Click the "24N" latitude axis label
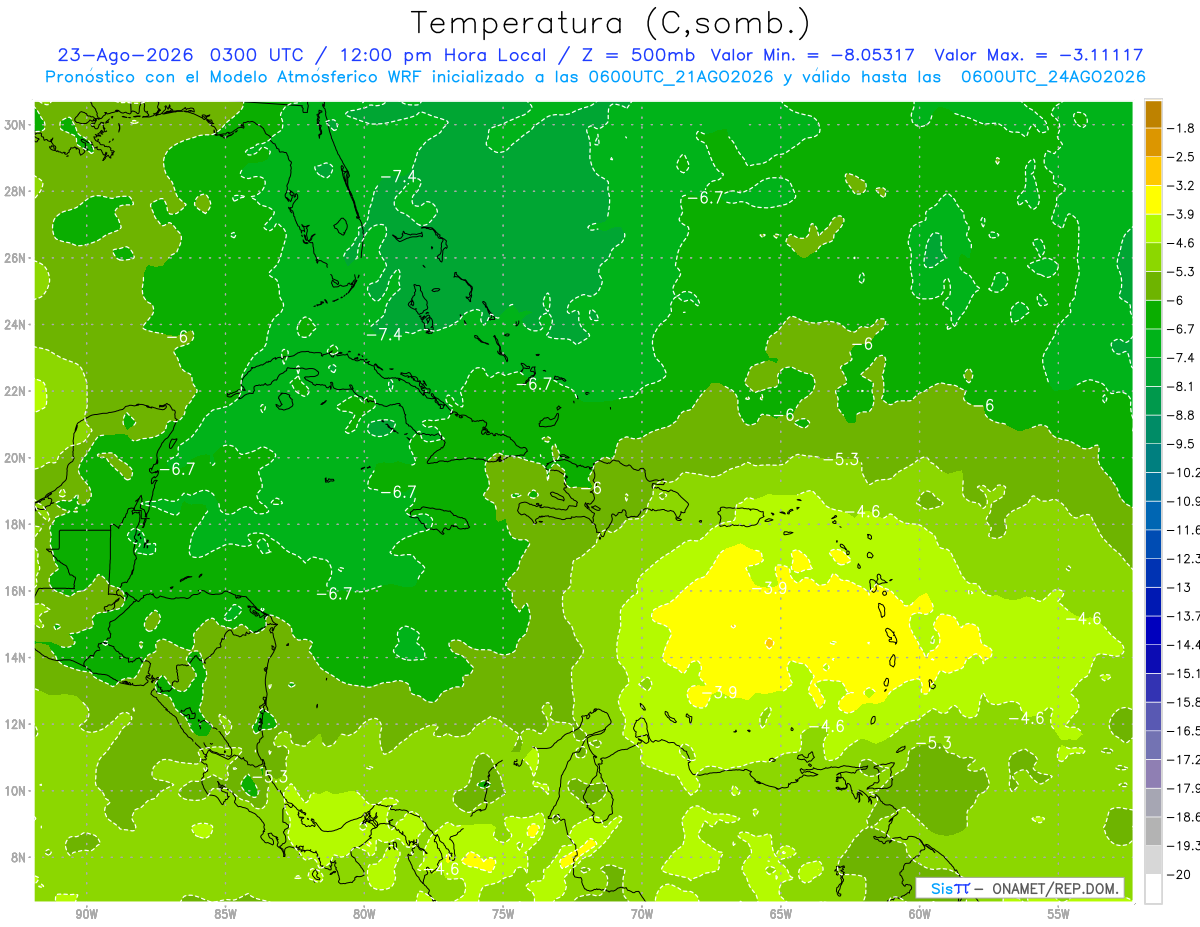1200x927 pixels. click(15, 325)
